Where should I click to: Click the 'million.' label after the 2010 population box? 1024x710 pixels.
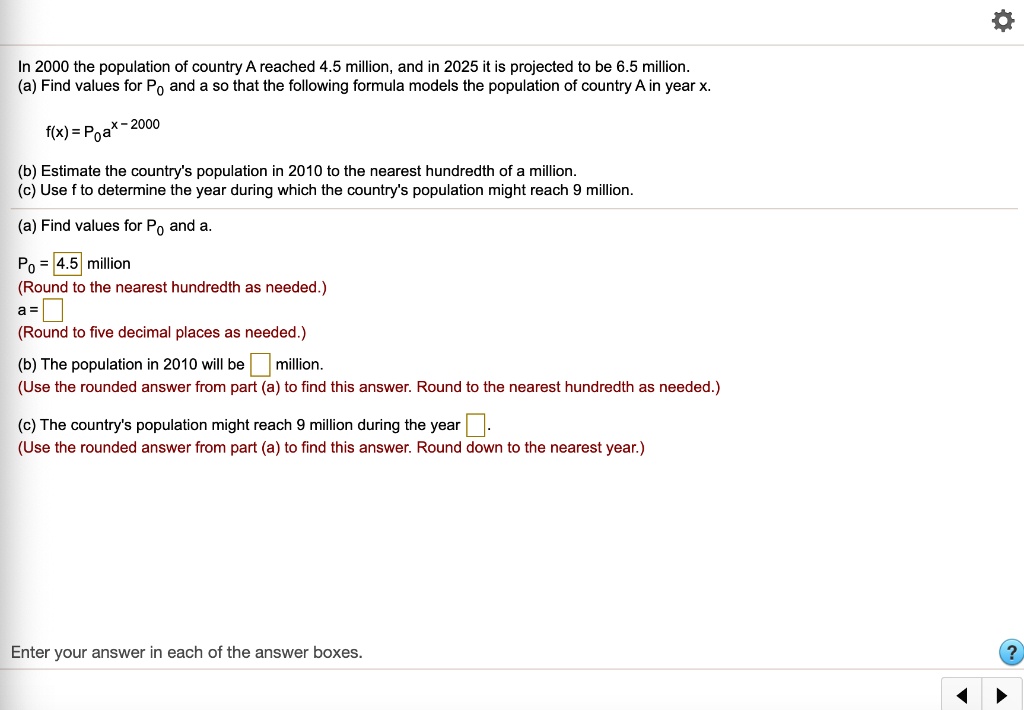coord(299,364)
